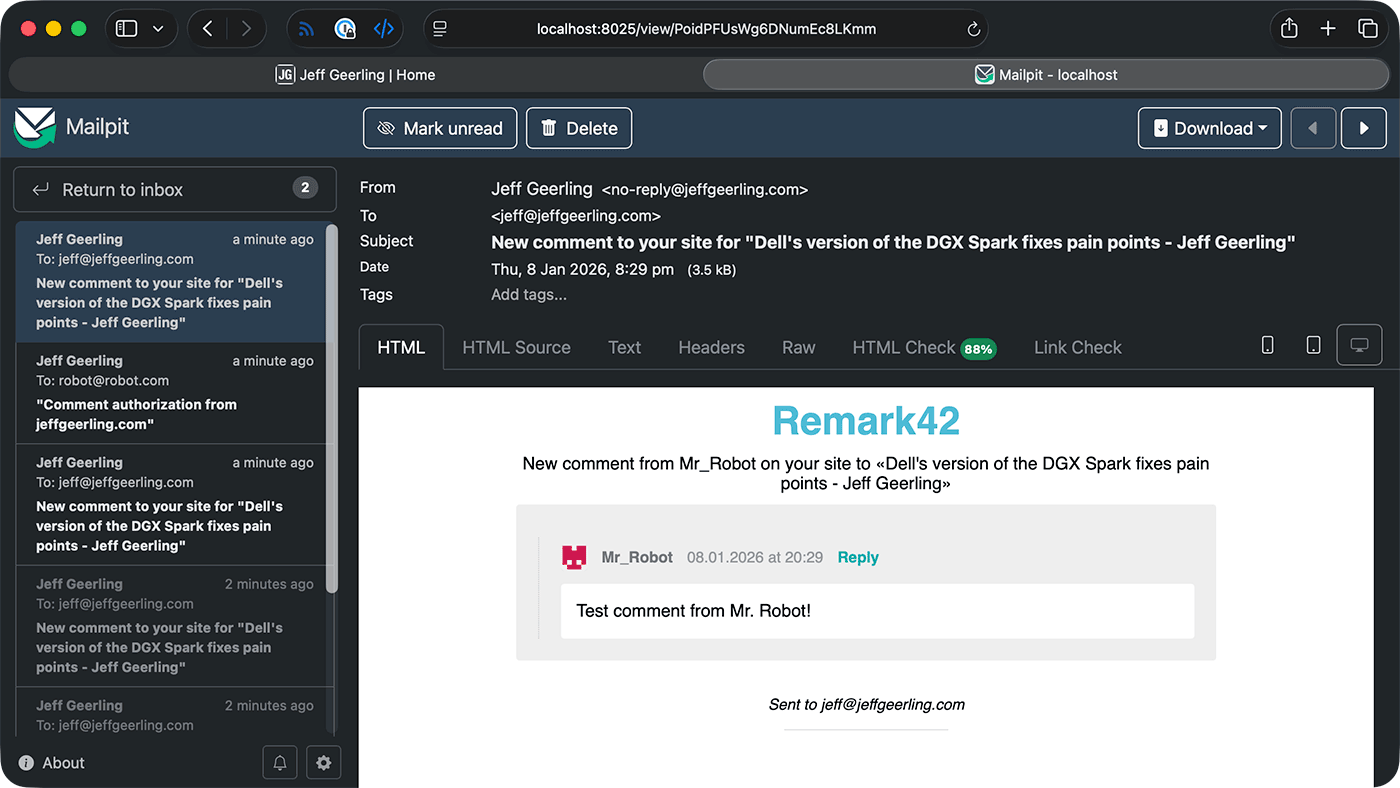The height and width of the screenshot is (788, 1400).
Task: Click the unread count badge 2
Action: click(305, 187)
